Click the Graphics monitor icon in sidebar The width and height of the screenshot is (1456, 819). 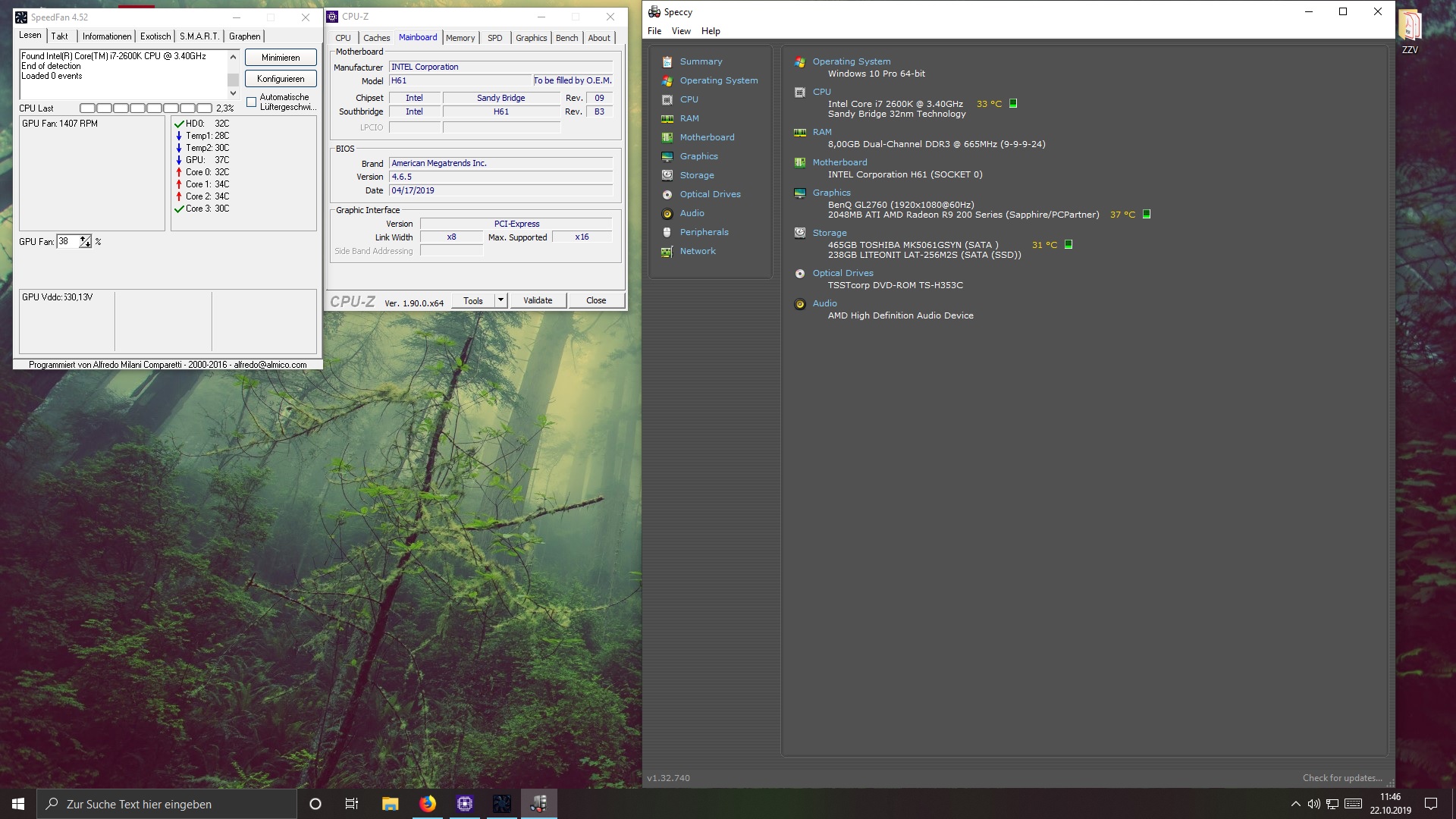tap(667, 156)
